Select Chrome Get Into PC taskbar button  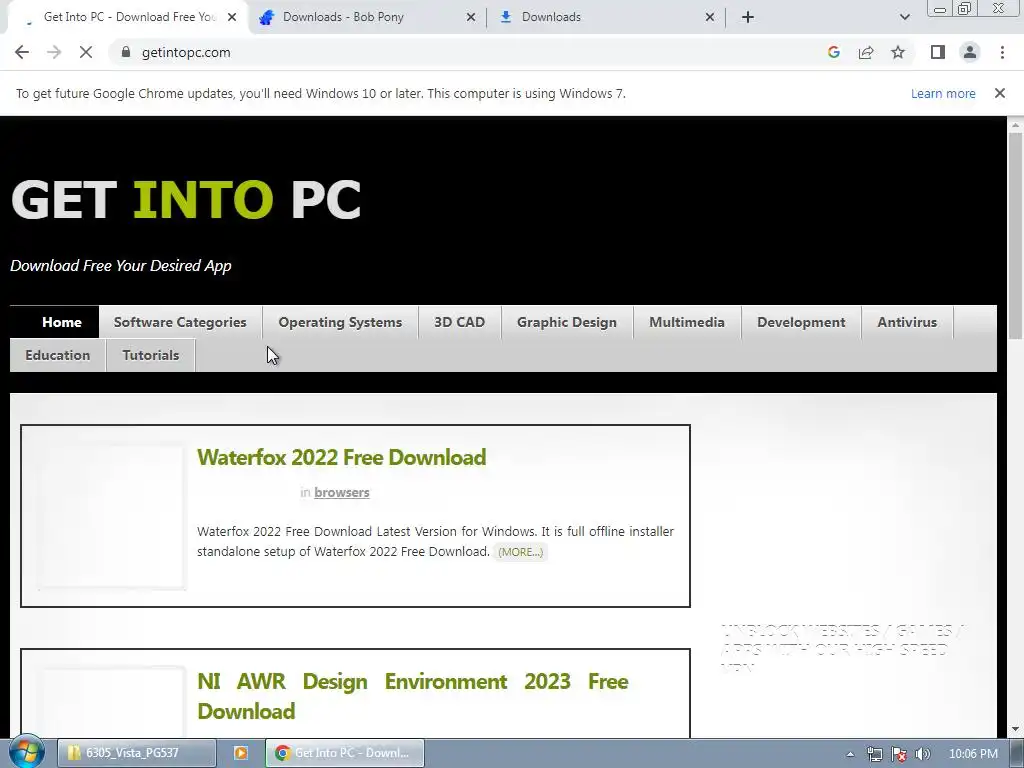pos(345,753)
